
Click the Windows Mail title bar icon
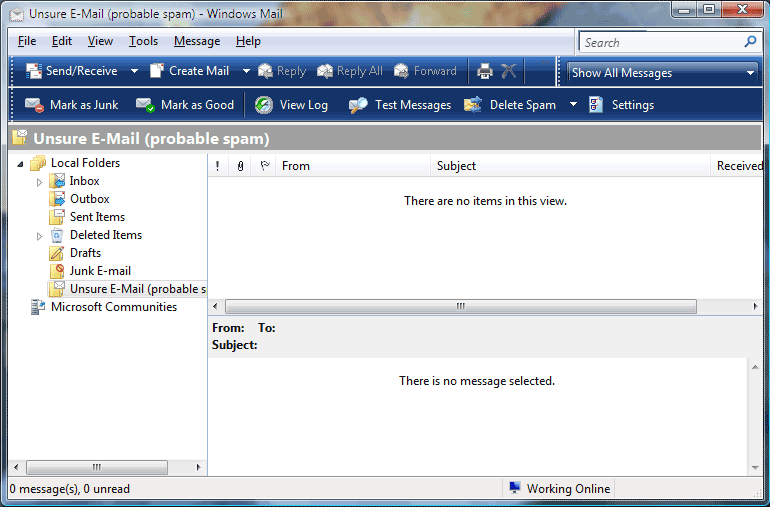[17, 14]
